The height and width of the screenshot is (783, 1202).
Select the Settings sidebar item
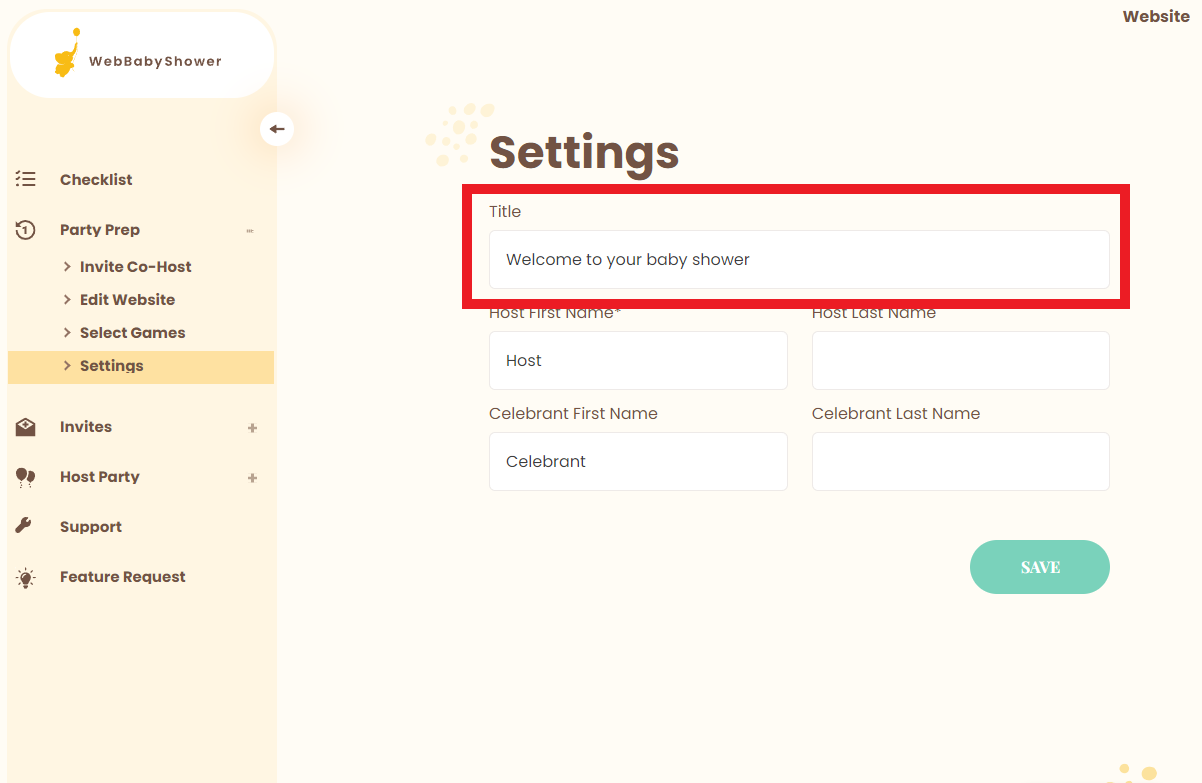point(111,366)
